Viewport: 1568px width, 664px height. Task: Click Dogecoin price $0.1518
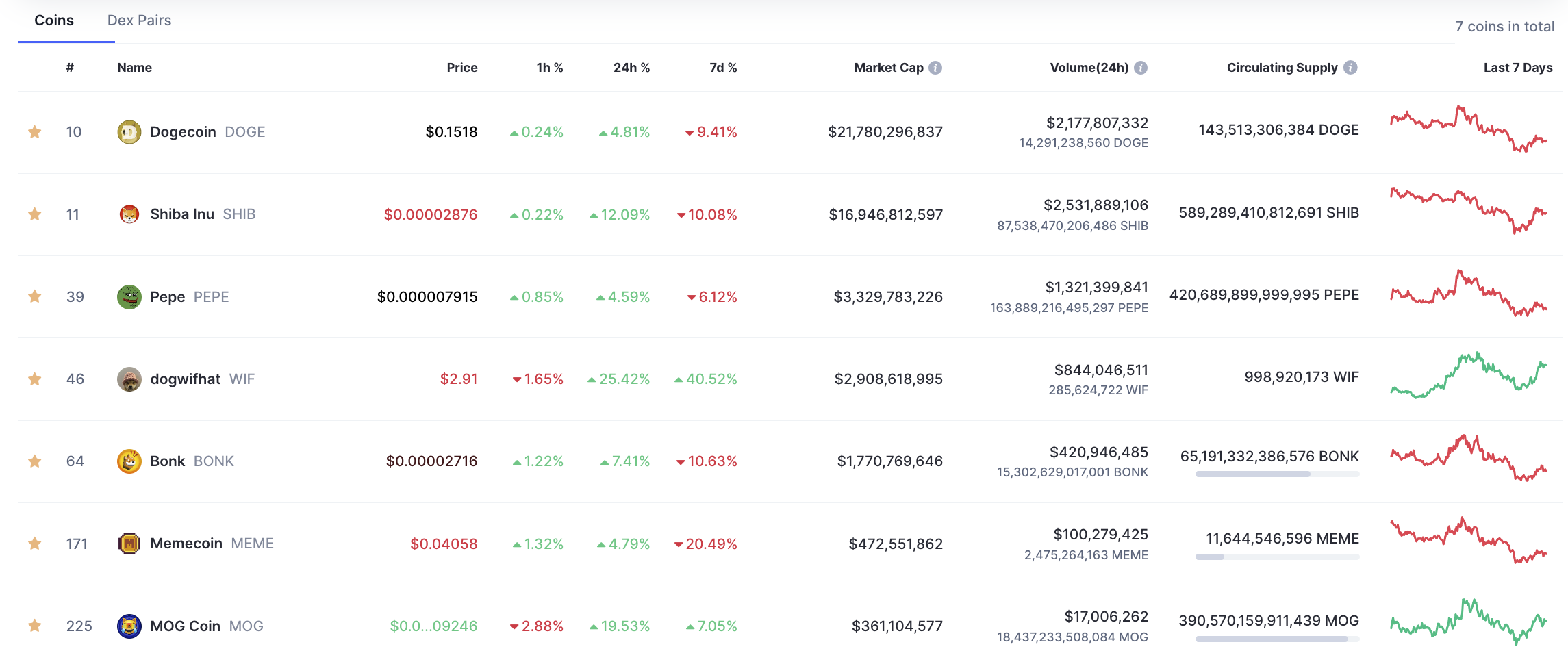click(x=451, y=132)
